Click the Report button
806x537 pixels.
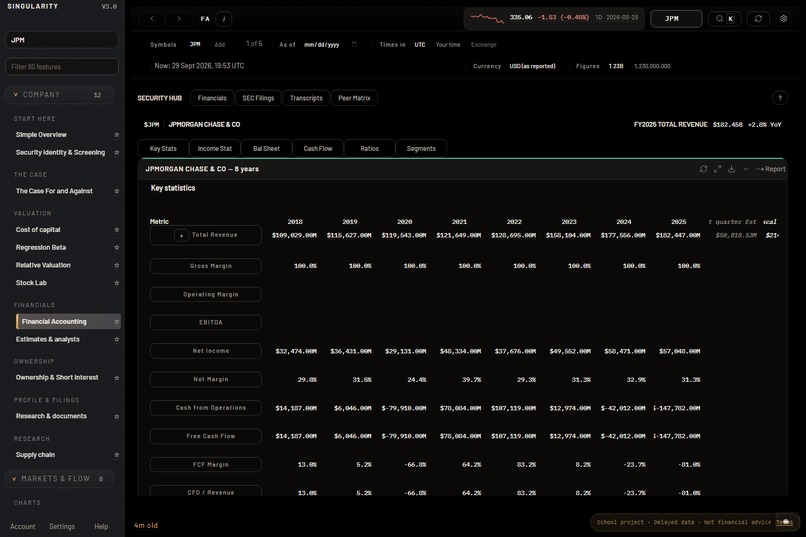771,169
